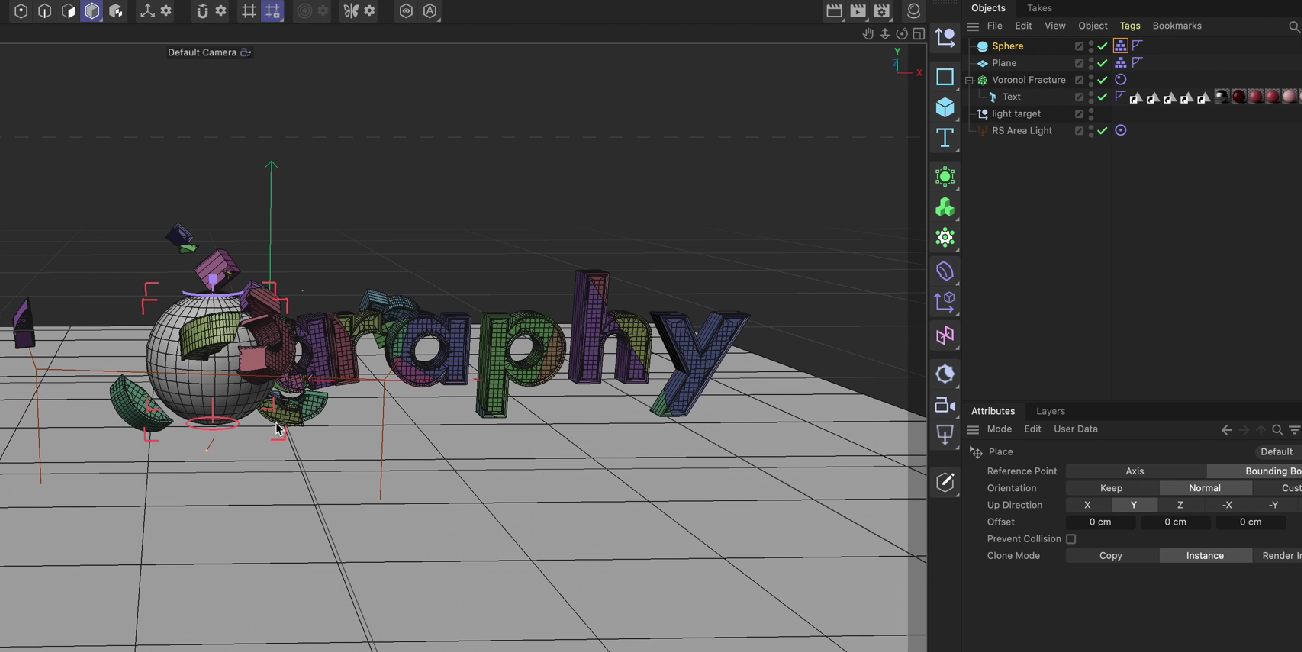Toggle the green enable checkmark for Sphere
Image resolution: width=1302 pixels, height=652 pixels.
tap(1102, 46)
